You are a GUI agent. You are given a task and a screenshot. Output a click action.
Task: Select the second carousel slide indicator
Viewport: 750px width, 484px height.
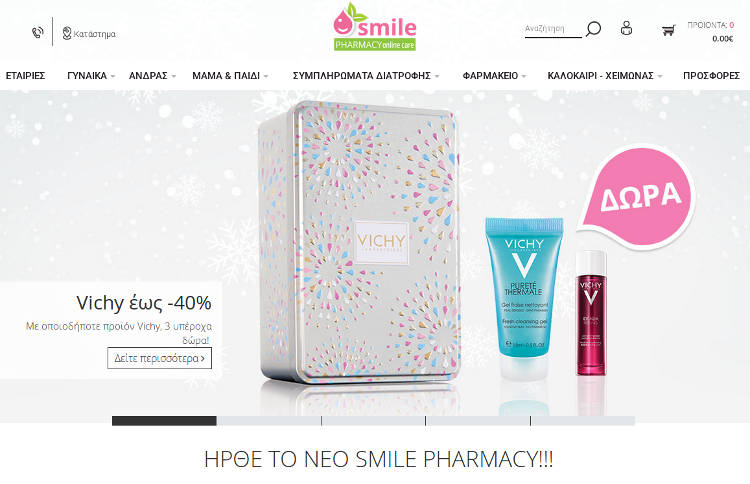click(x=269, y=421)
